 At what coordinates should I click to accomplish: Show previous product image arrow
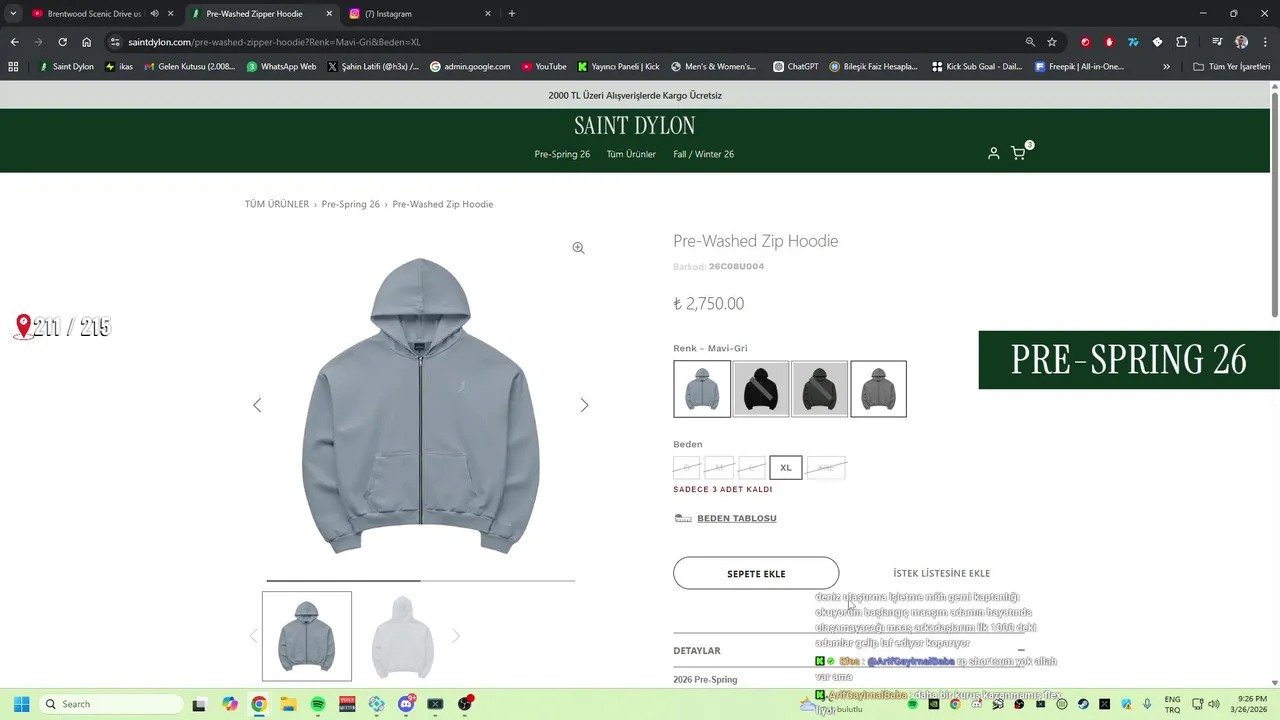click(257, 405)
